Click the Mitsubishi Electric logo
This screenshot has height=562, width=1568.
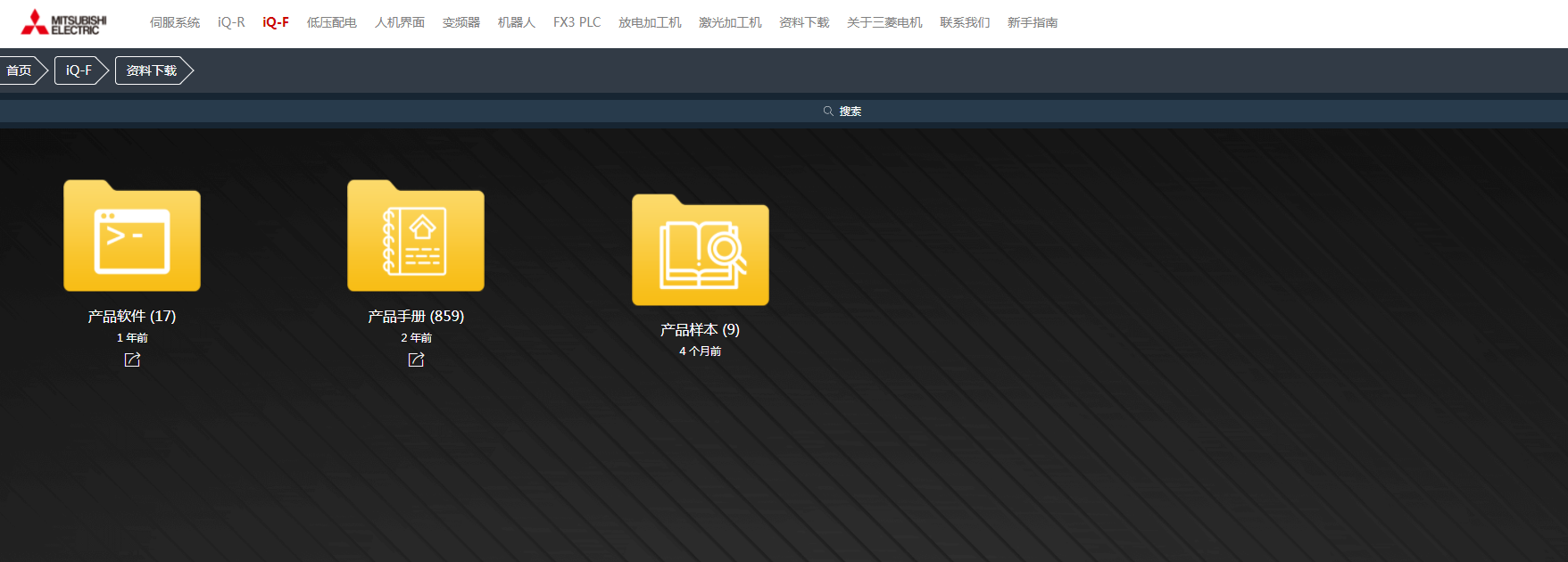pyautogui.click(x=63, y=23)
